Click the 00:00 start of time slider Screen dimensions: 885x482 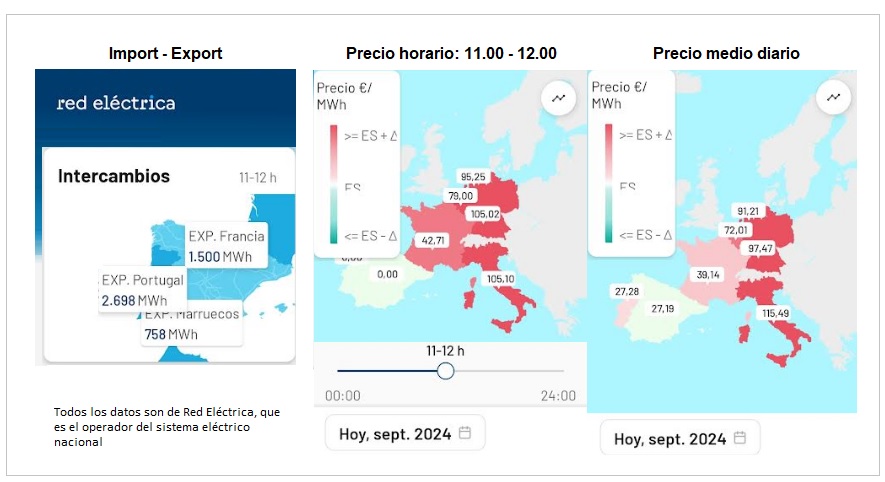[343, 395]
